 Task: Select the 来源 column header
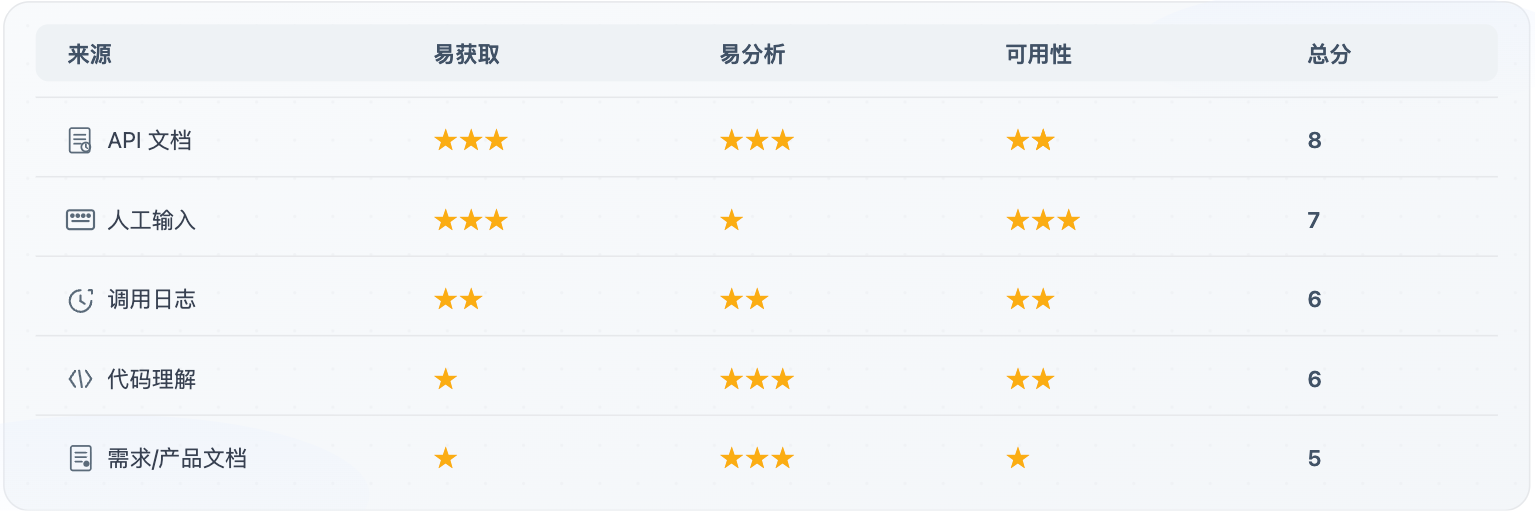tap(90, 55)
